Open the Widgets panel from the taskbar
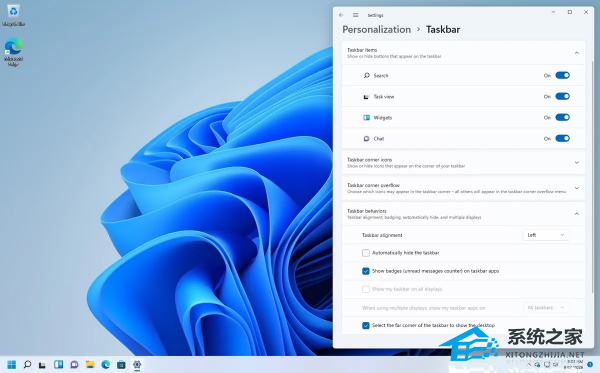600x373 pixels. tap(59, 365)
